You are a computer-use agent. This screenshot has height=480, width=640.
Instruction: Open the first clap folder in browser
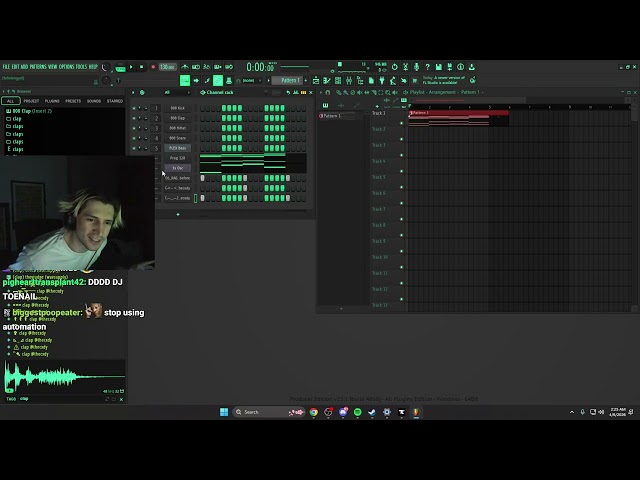pyautogui.click(x=13, y=119)
